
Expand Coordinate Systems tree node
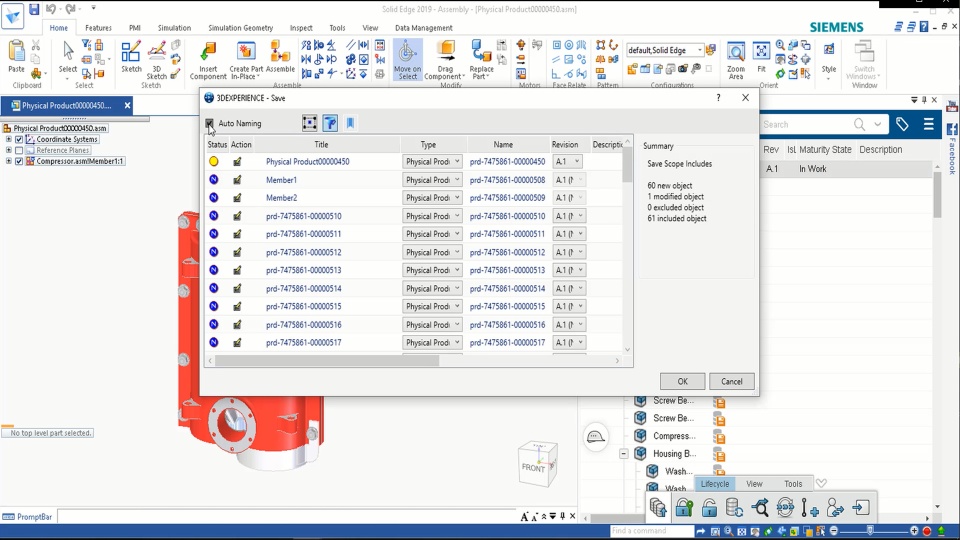click(x=9, y=140)
